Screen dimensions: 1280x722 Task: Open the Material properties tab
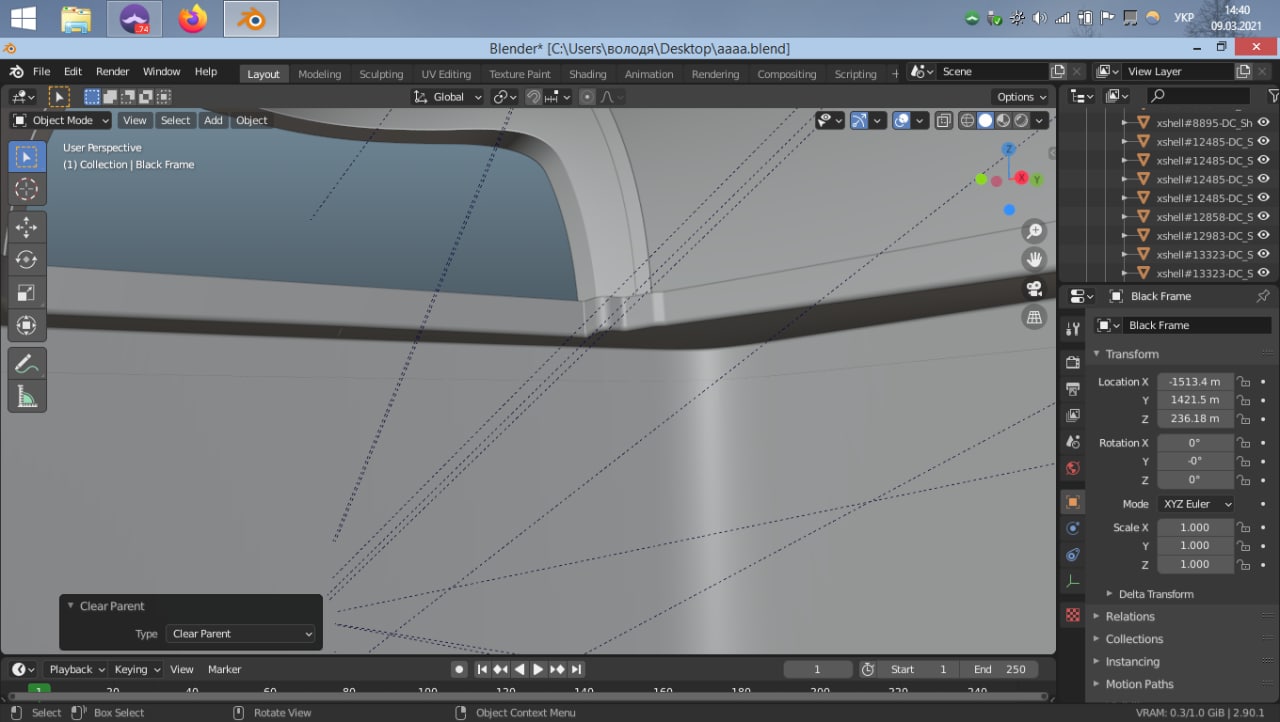pyautogui.click(x=1073, y=615)
